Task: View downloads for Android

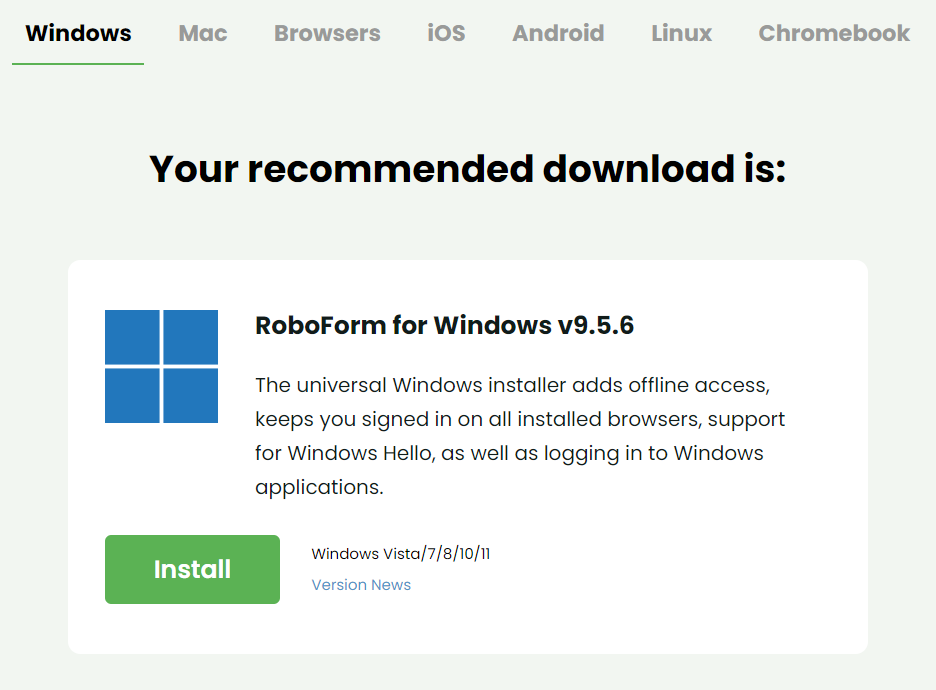Action: pyautogui.click(x=558, y=33)
